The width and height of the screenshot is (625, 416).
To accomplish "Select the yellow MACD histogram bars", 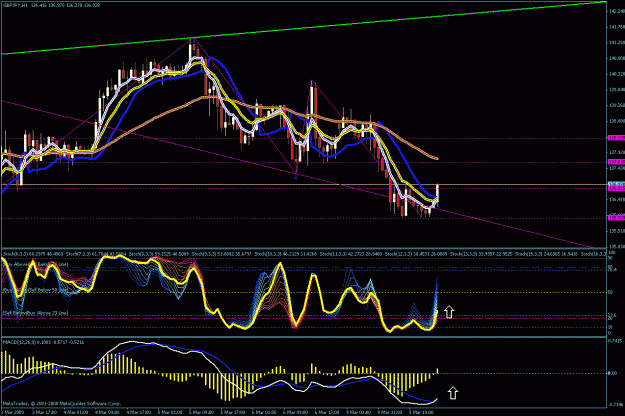I will click(x=228, y=387).
